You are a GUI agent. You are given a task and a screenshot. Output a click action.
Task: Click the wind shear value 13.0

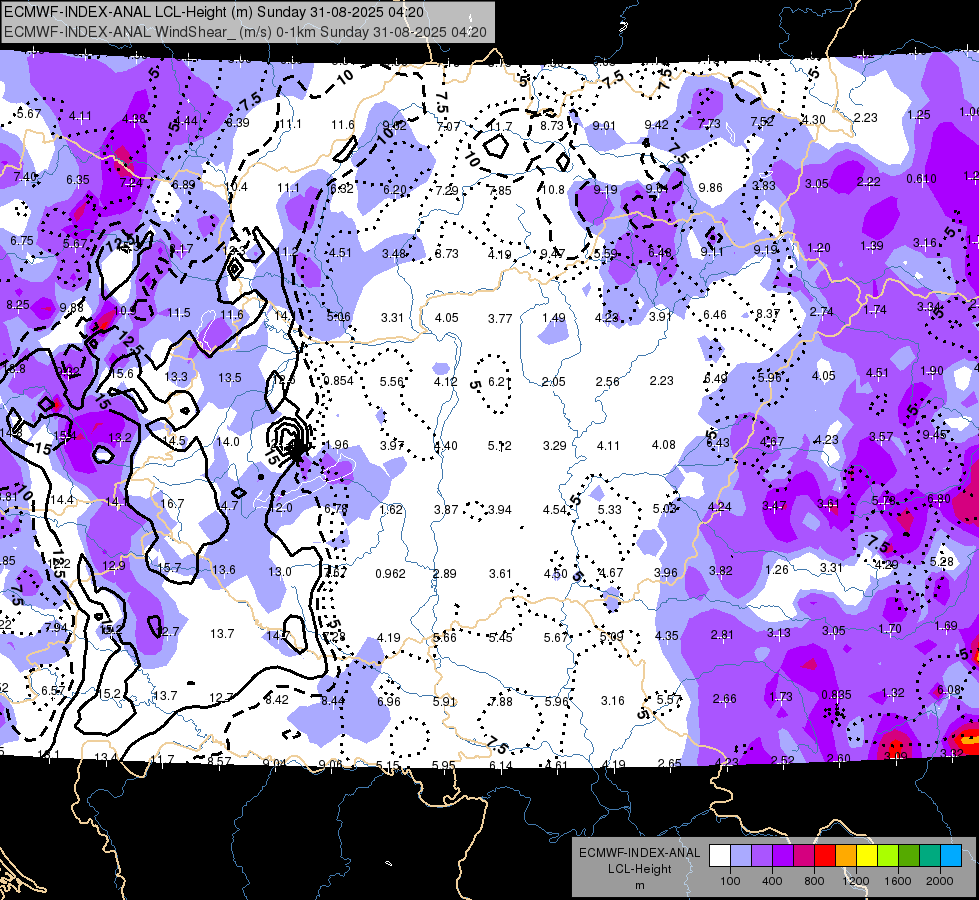tap(280, 571)
